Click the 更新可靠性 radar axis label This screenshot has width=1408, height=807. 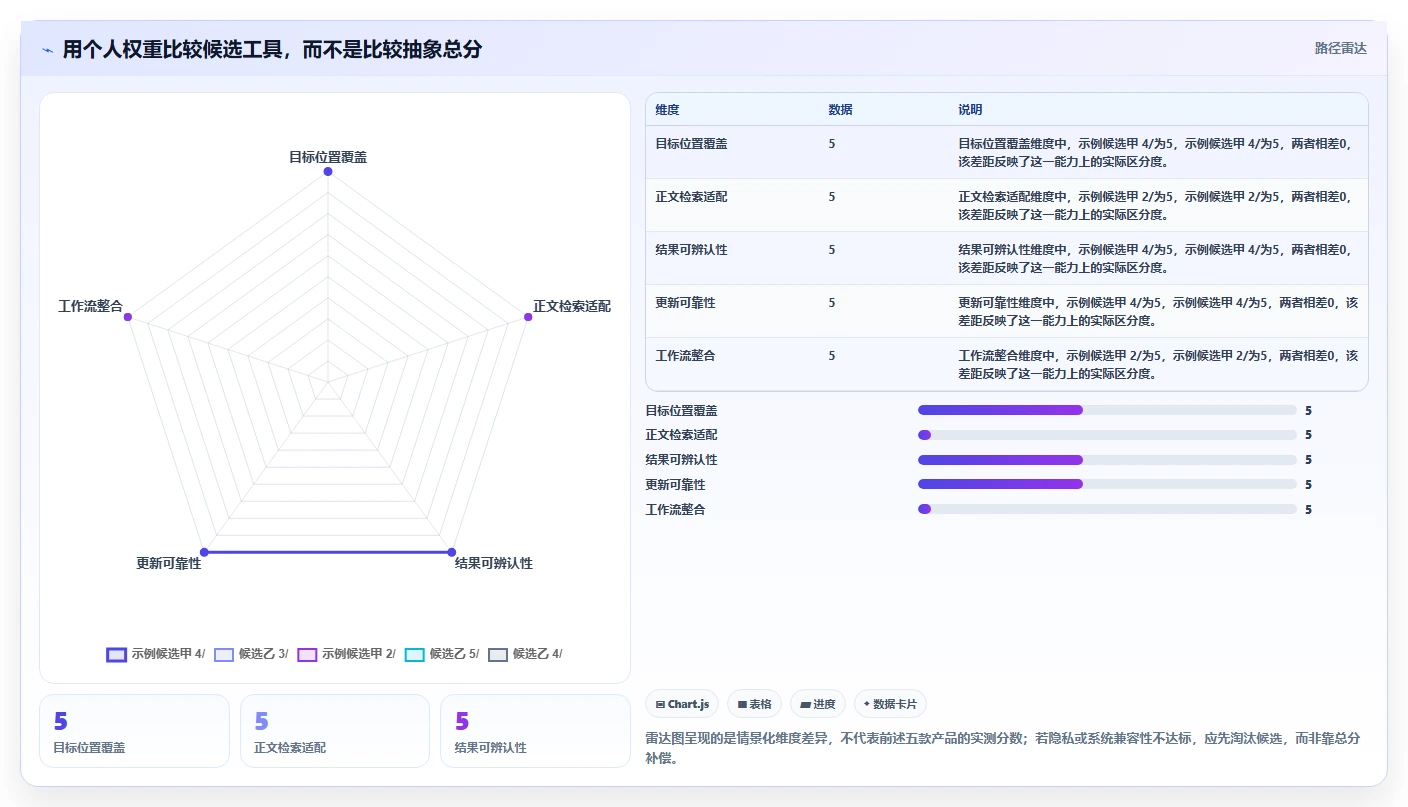pos(169,563)
